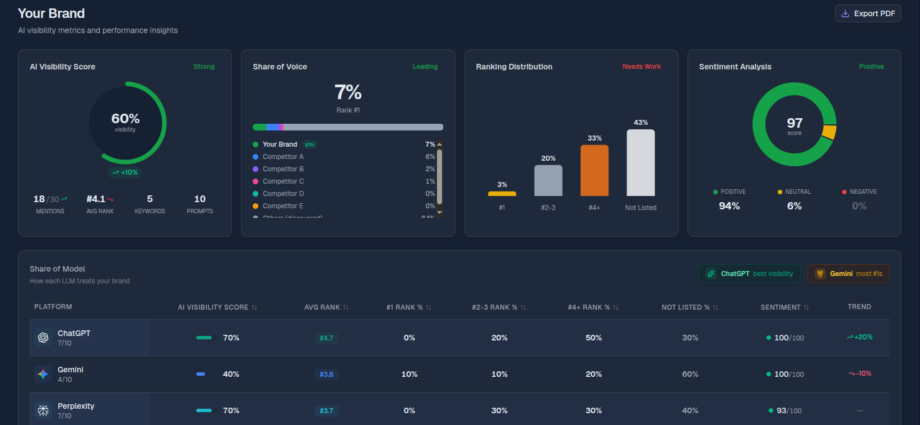Click the ChatGPT +20% trend indicator
Screen dimensions: 920x425
coord(859,337)
